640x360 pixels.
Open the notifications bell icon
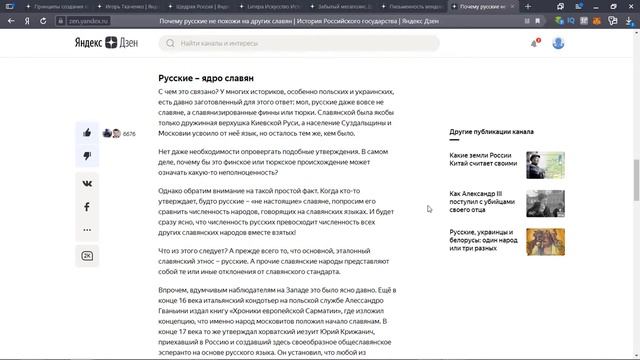(x=535, y=43)
